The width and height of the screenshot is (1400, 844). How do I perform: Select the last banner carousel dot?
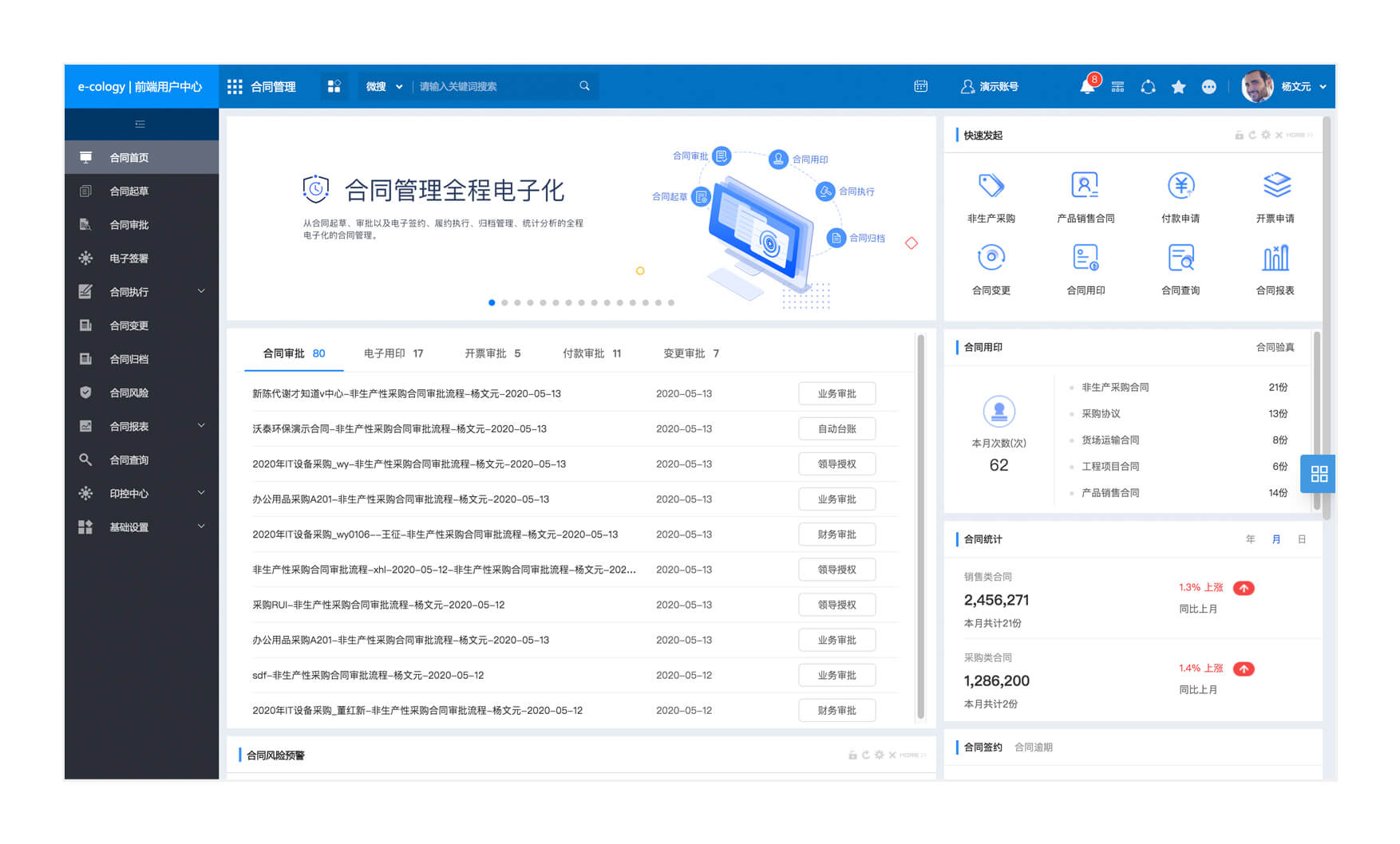pos(671,303)
